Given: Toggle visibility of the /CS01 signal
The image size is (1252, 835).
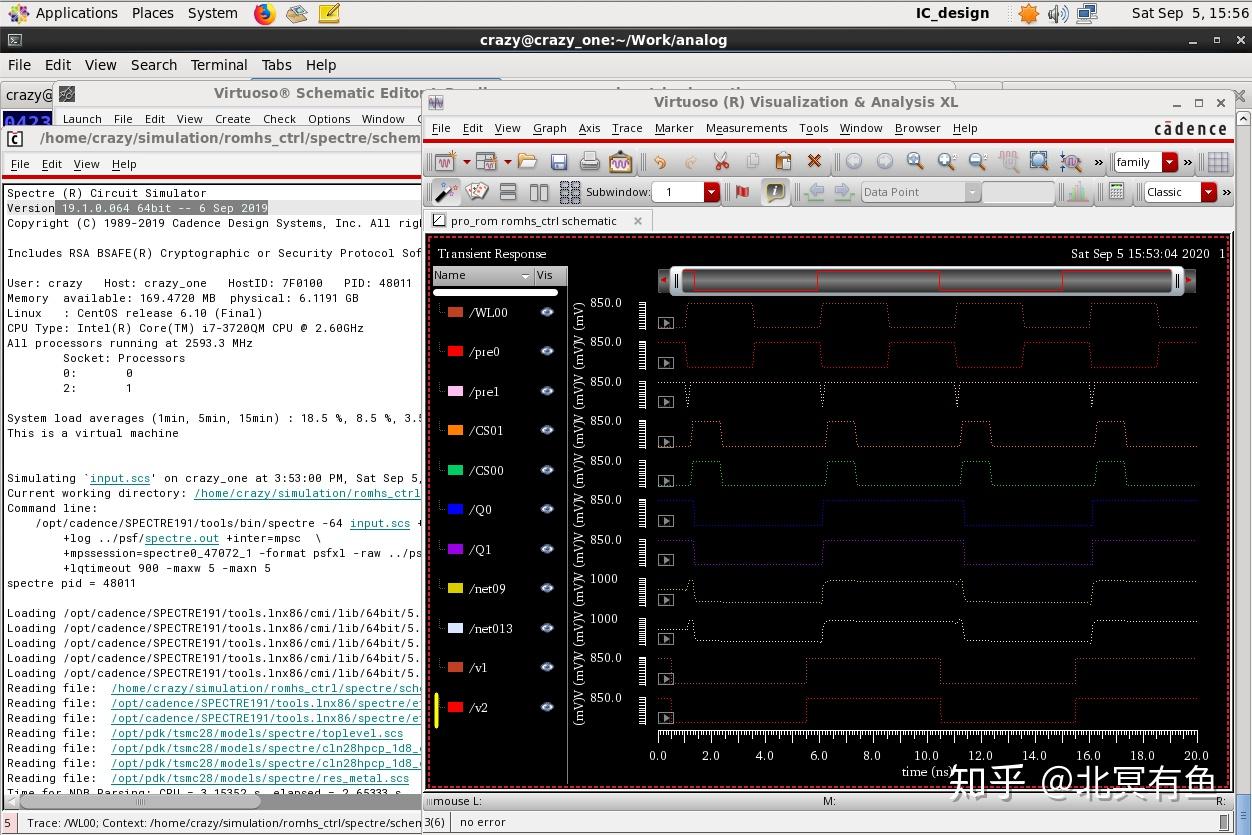Looking at the screenshot, I should click(547, 430).
